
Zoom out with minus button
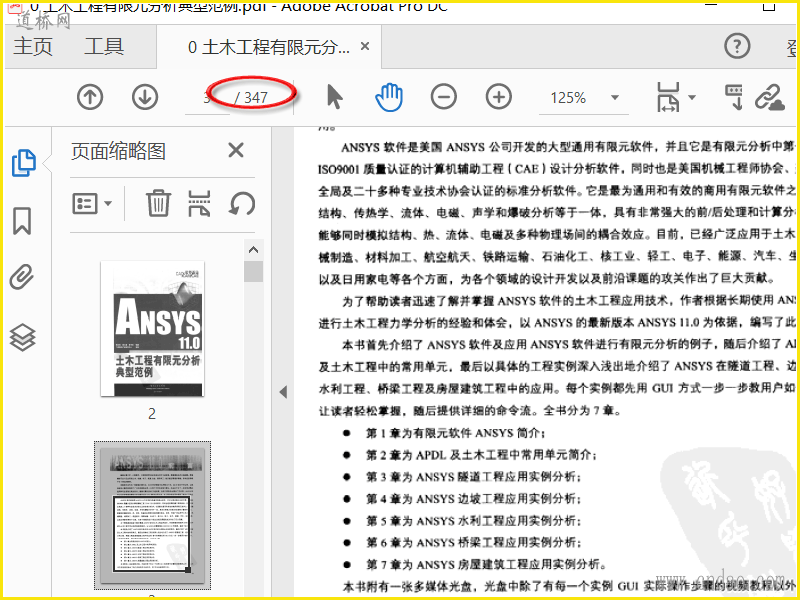(443, 97)
